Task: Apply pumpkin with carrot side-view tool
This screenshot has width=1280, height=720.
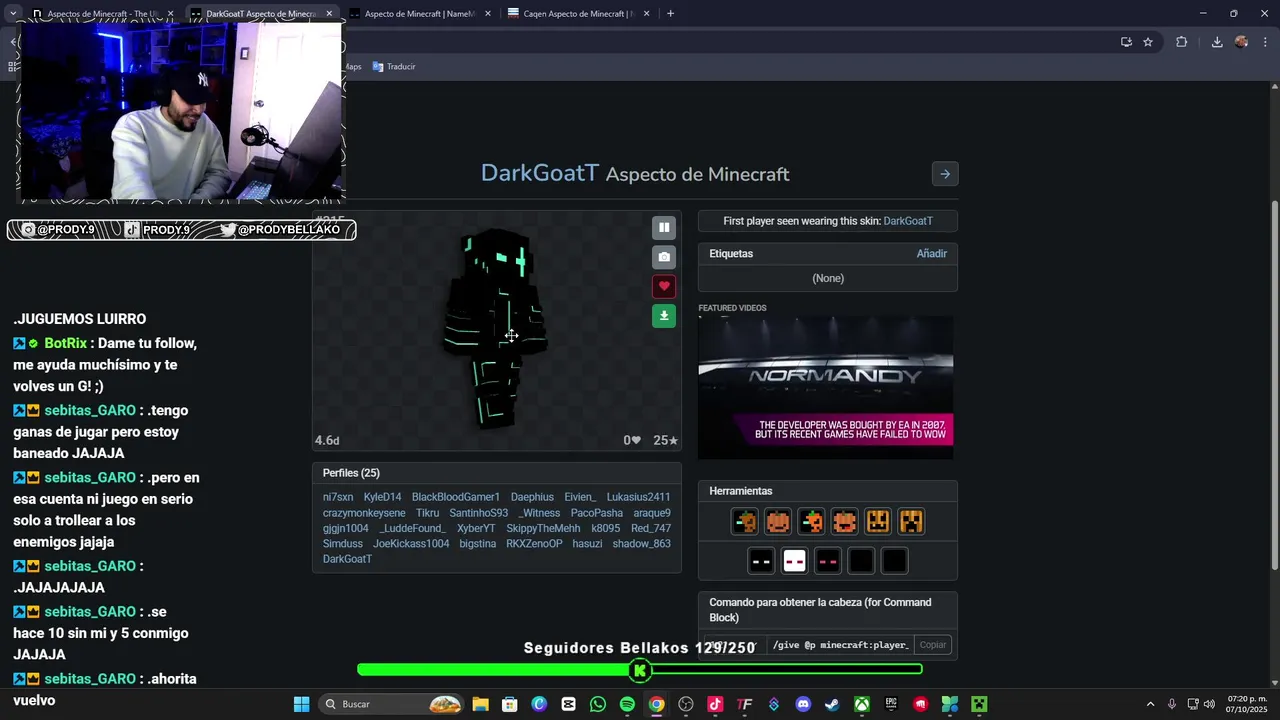Action: pyautogui.click(x=745, y=521)
